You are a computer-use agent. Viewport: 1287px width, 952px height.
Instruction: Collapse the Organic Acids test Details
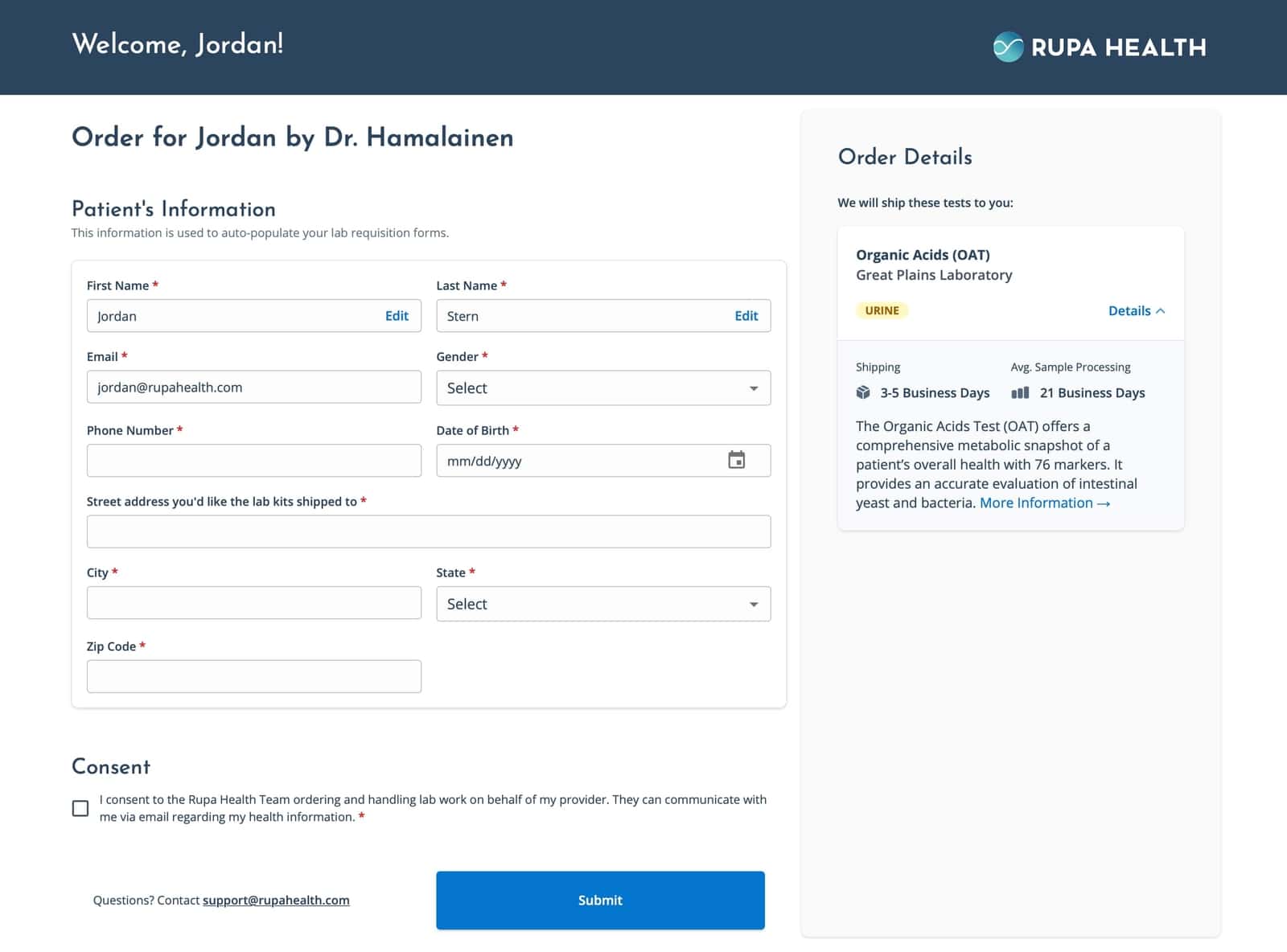click(1136, 310)
